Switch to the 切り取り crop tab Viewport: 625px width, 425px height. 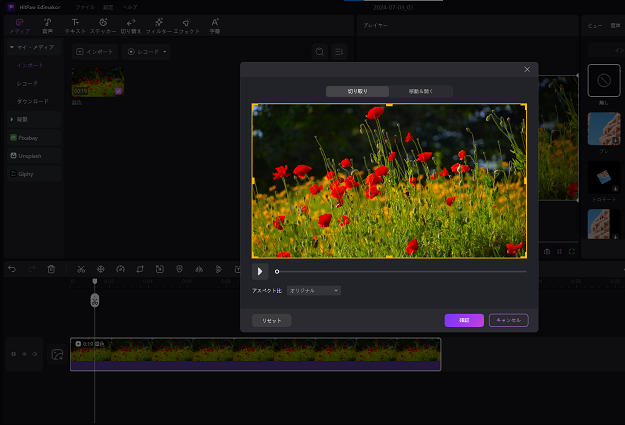click(x=357, y=91)
